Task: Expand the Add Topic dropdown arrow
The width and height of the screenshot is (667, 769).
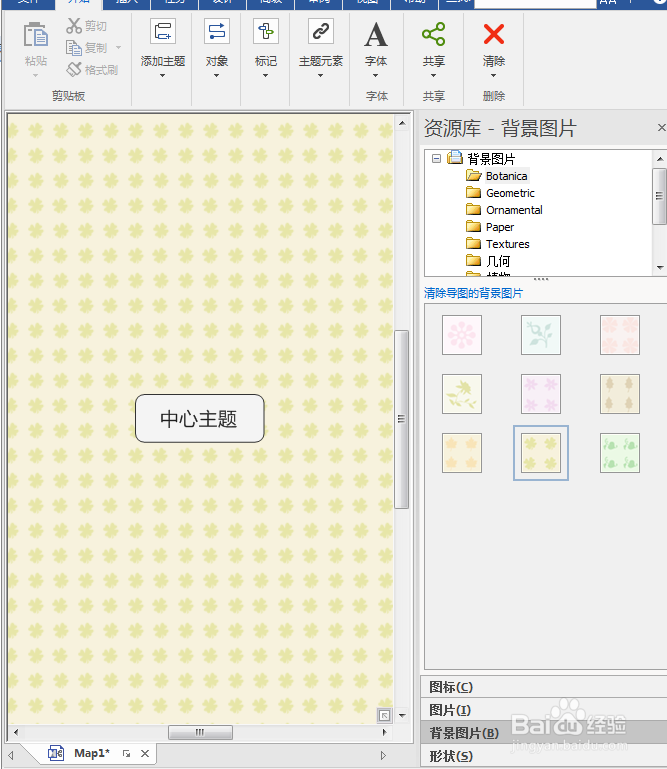Action: pos(162,76)
